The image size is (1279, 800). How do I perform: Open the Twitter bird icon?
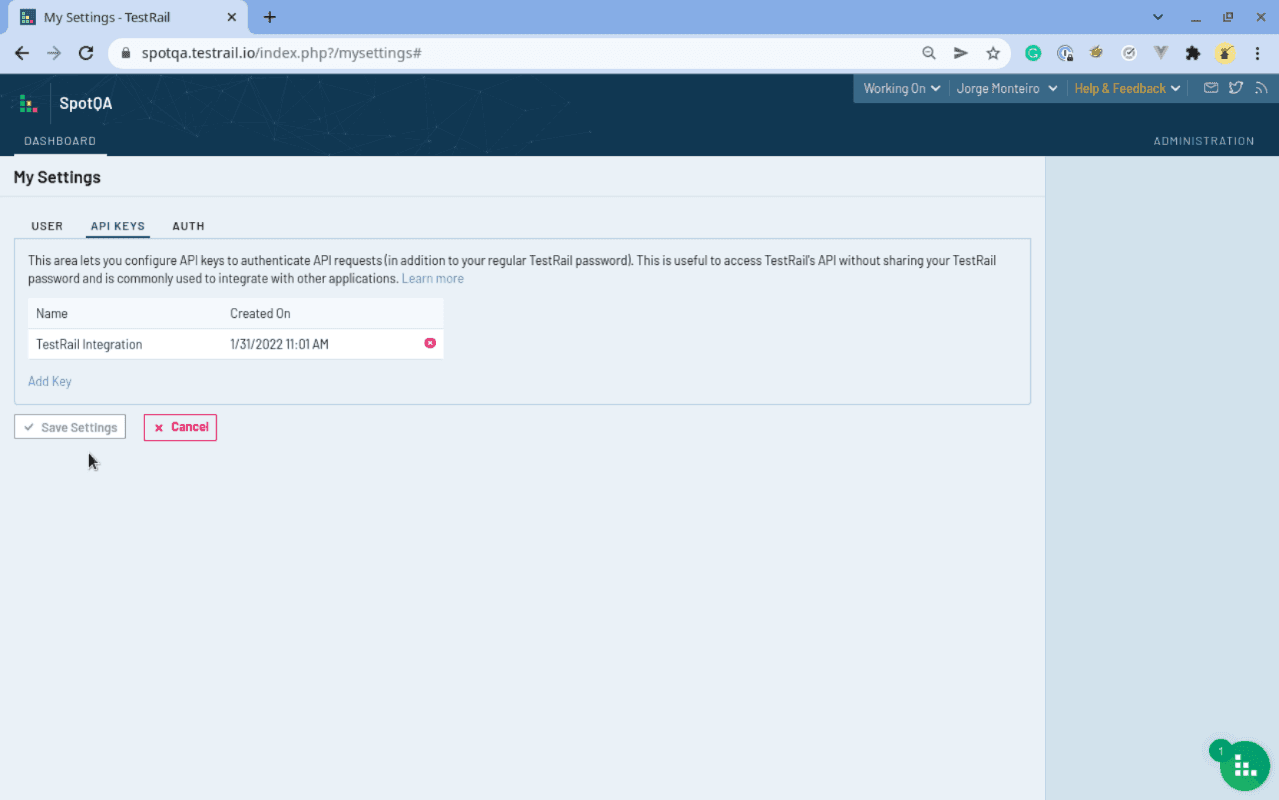tap(1236, 88)
